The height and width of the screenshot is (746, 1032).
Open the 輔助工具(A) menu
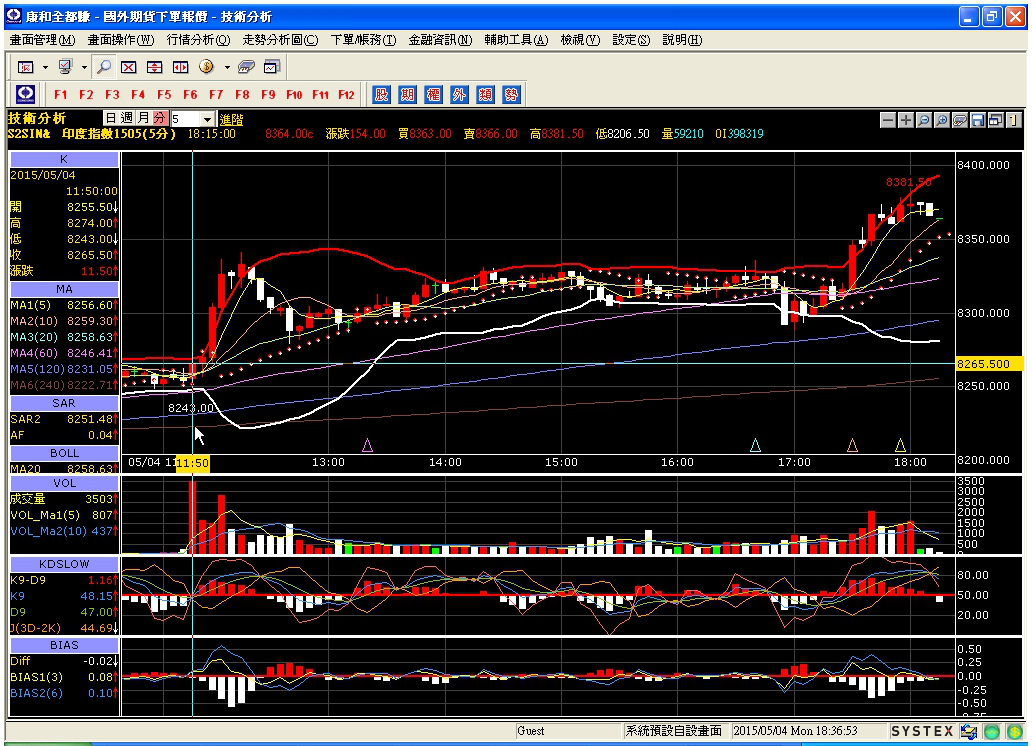tap(516, 40)
